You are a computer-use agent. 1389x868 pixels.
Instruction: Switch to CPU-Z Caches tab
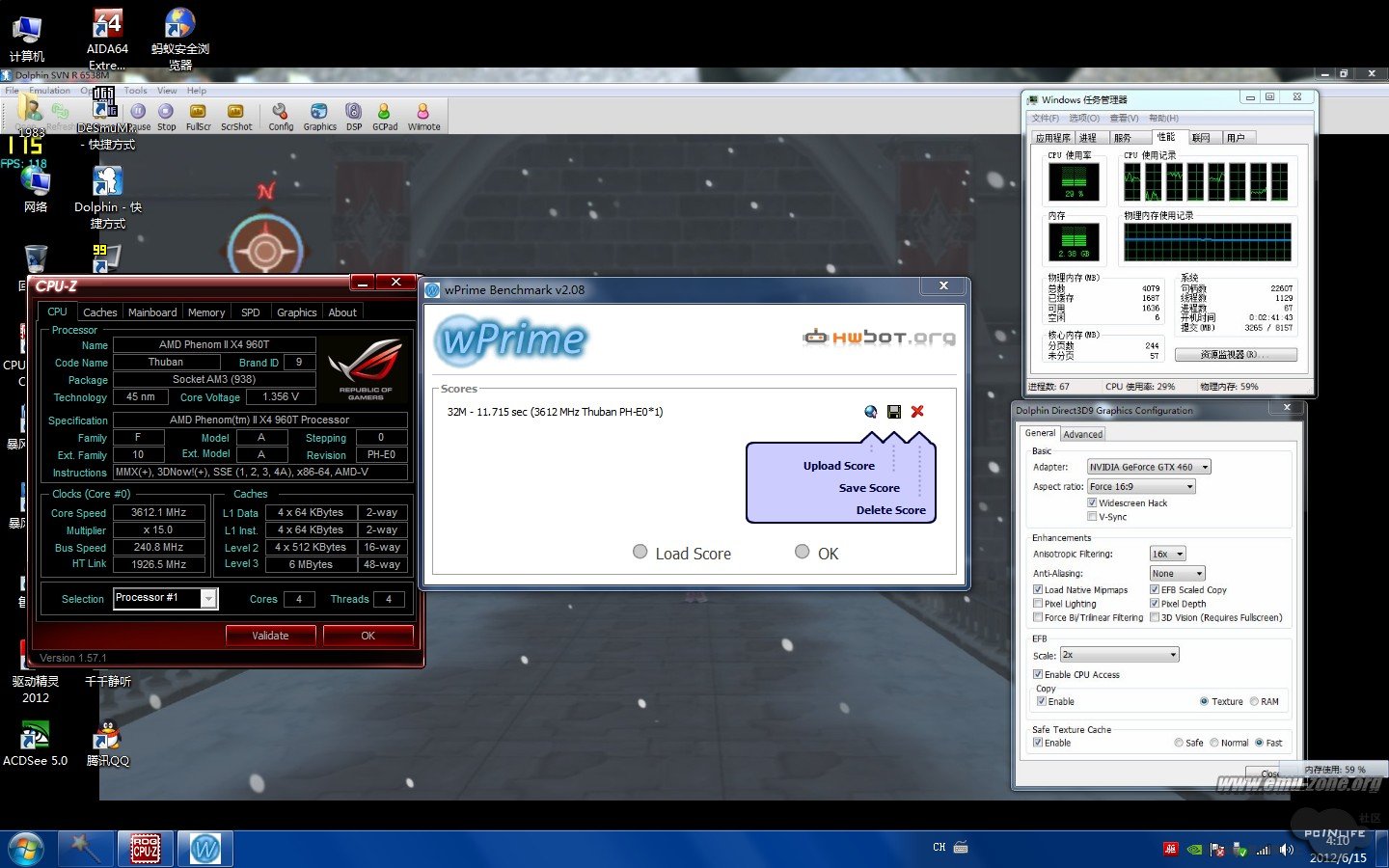[x=99, y=312]
